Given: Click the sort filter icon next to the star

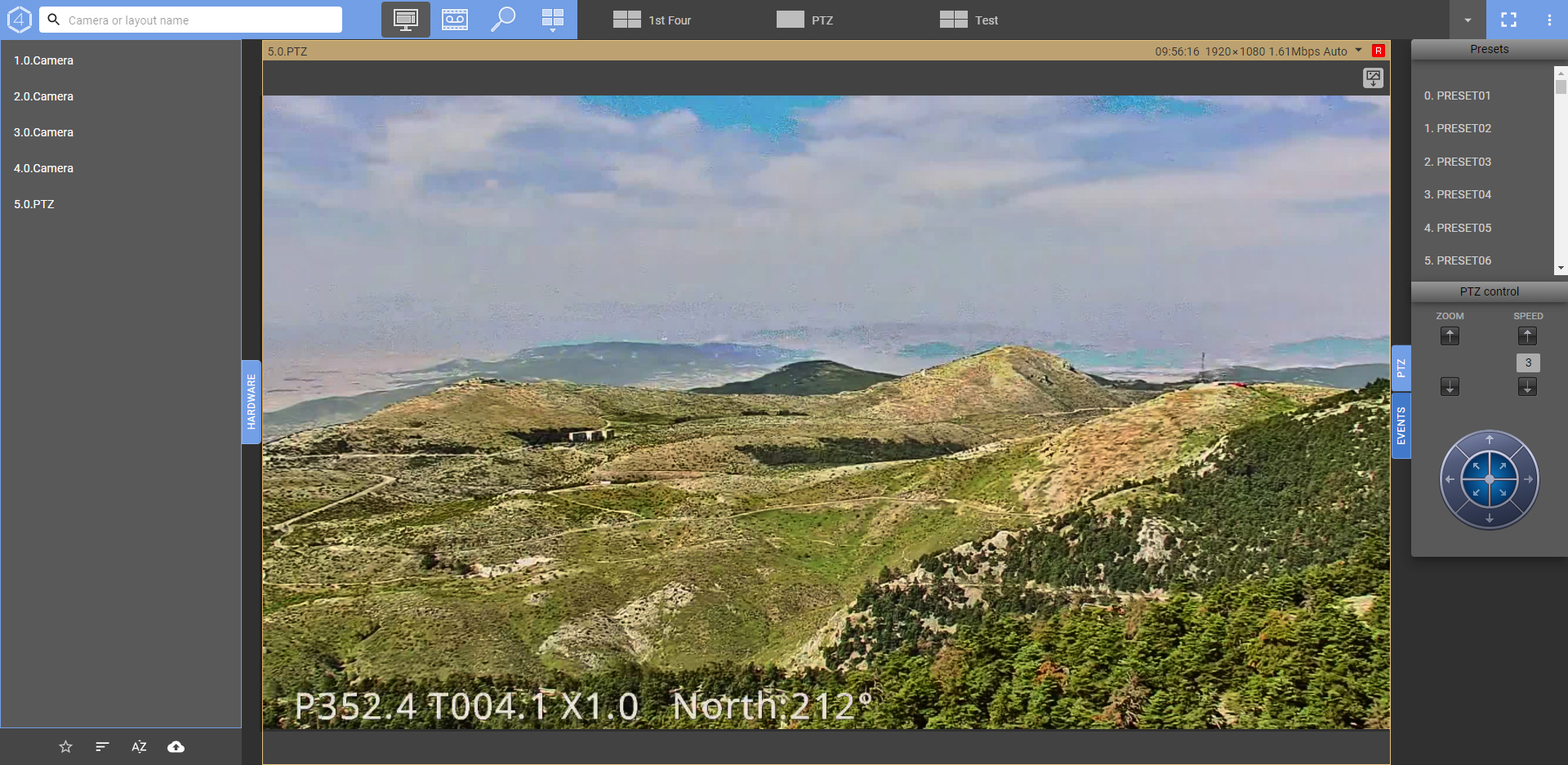Looking at the screenshot, I should [x=101, y=746].
